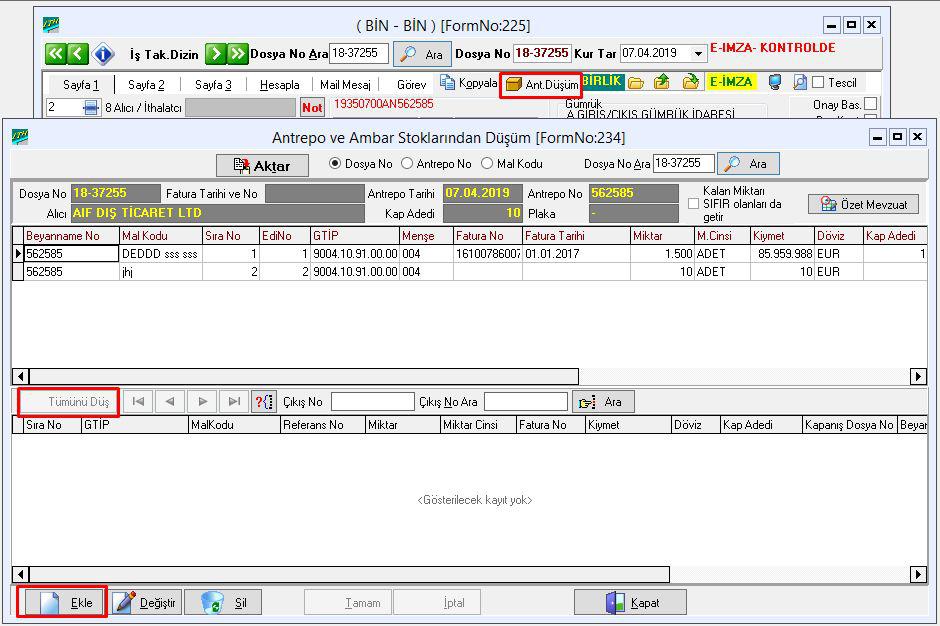The image size is (940, 626).
Task: Go to previous record (single left arrow) in BİN window
Action: point(78,54)
